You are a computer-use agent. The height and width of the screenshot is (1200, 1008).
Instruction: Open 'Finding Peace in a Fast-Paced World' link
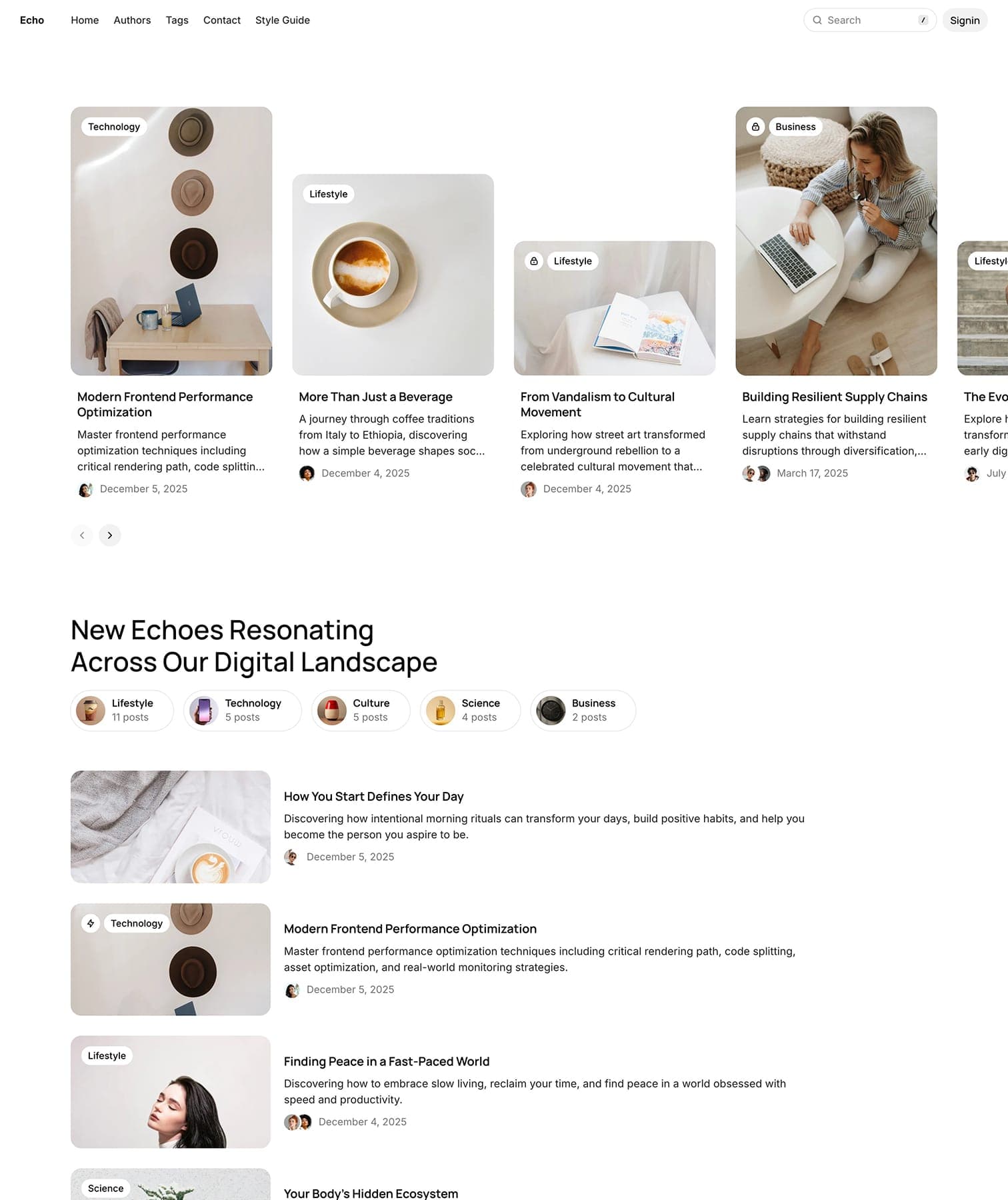coord(387,1061)
